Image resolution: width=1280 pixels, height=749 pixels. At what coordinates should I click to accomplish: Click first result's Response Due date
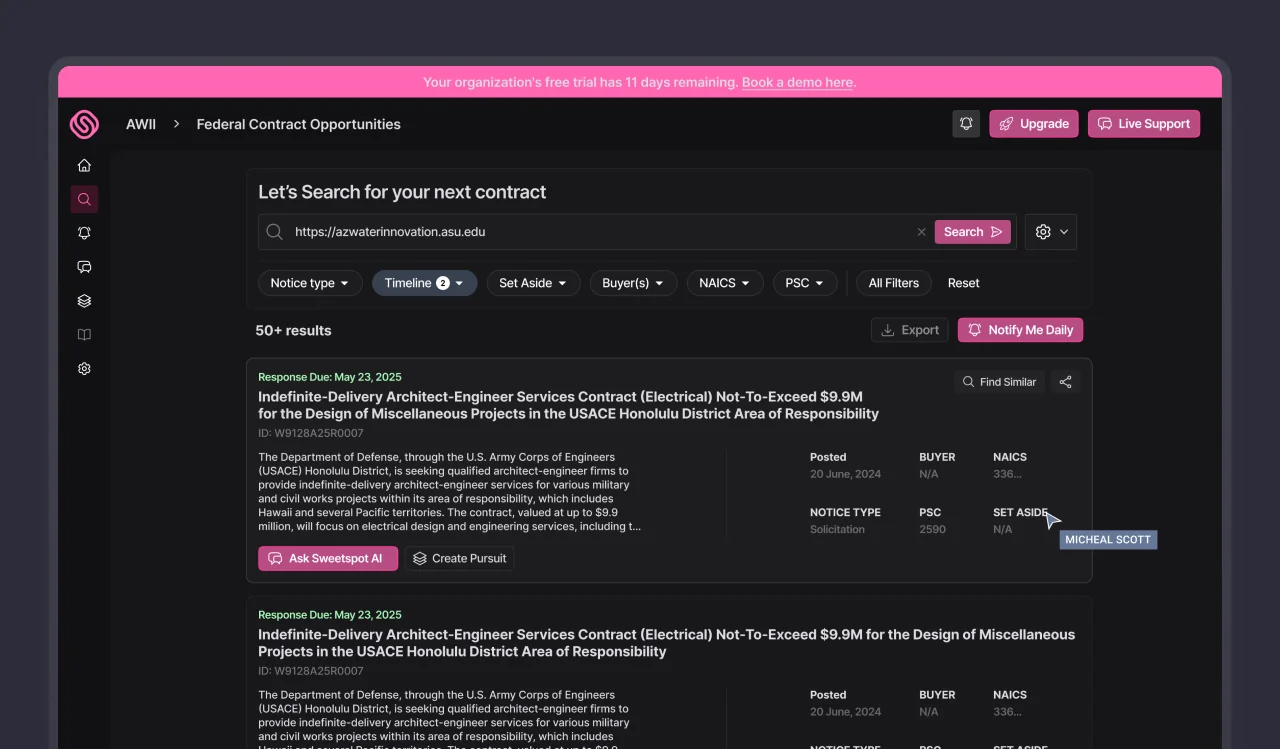coord(330,377)
